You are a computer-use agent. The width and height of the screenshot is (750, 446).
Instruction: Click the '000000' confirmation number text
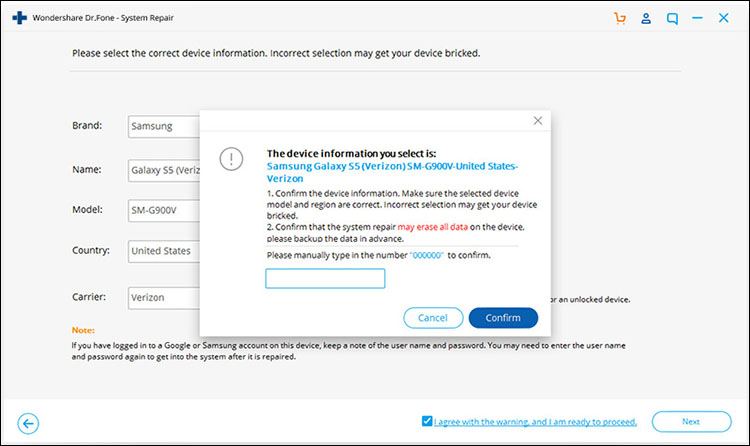tap(427, 256)
